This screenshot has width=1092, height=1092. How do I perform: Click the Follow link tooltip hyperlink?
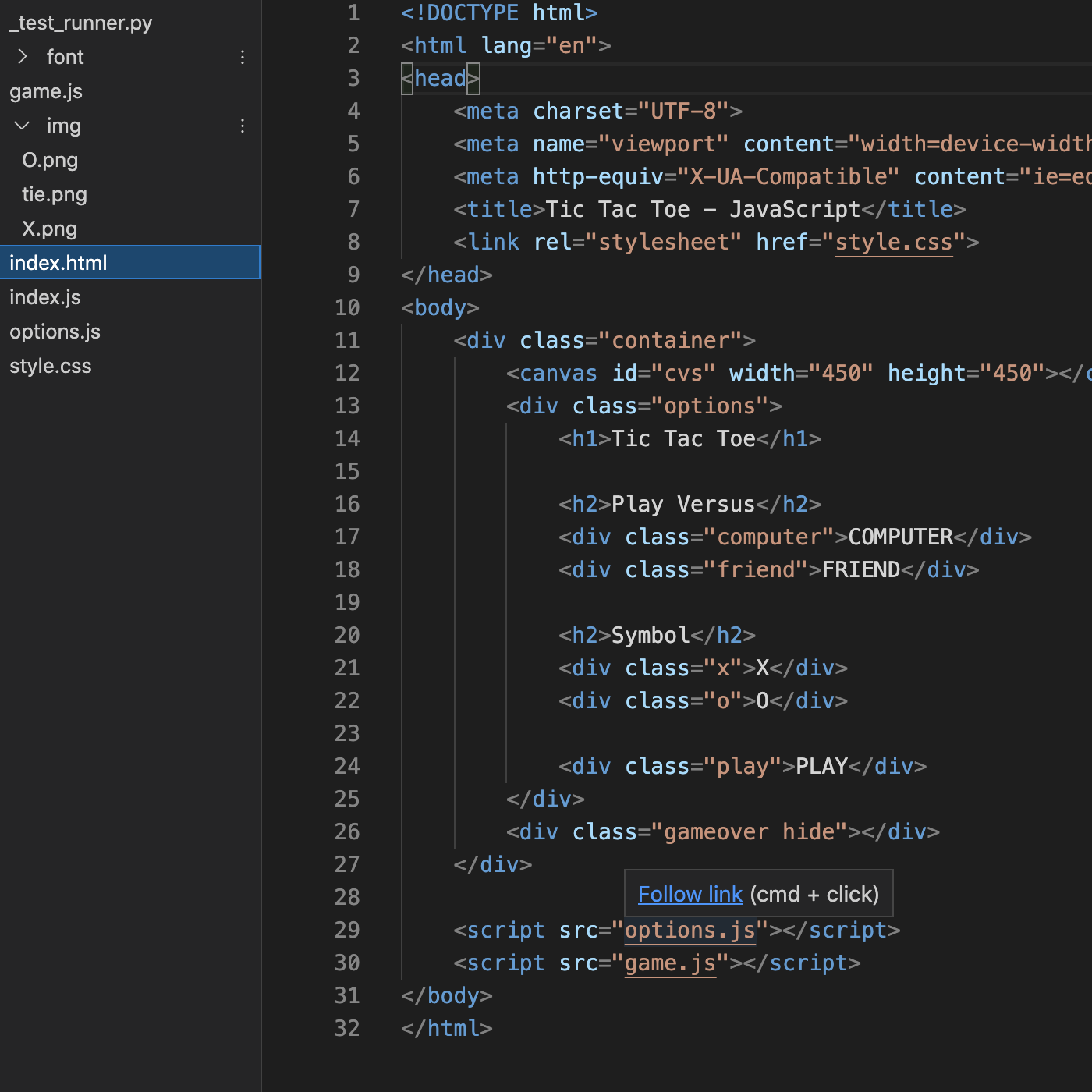pyautogui.click(x=690, y=894)
